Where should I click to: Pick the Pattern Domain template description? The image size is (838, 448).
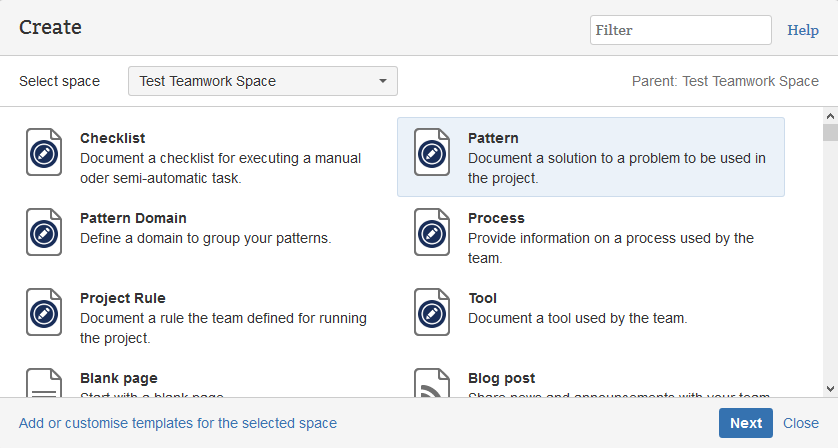tap(205, 238)
